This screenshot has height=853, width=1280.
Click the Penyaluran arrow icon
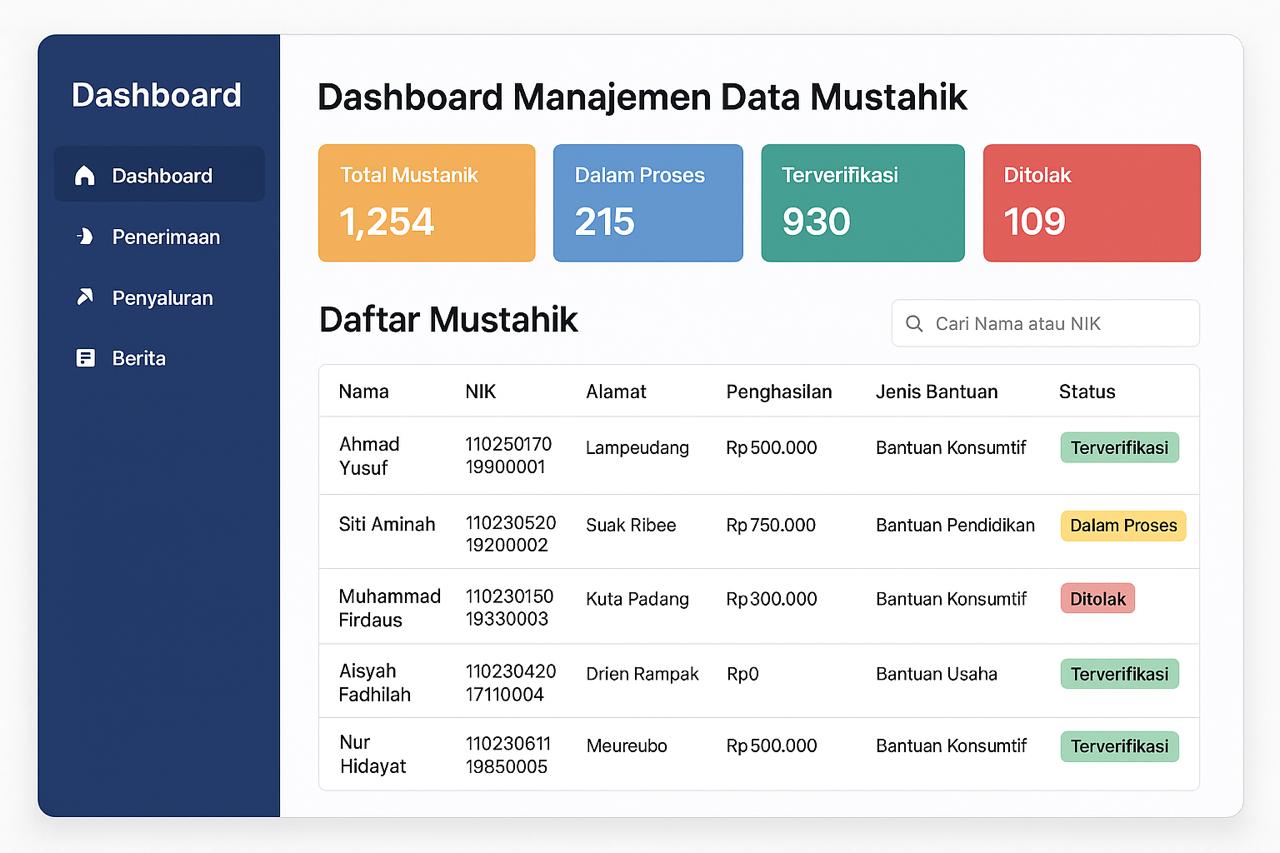[x=85, y=297]
